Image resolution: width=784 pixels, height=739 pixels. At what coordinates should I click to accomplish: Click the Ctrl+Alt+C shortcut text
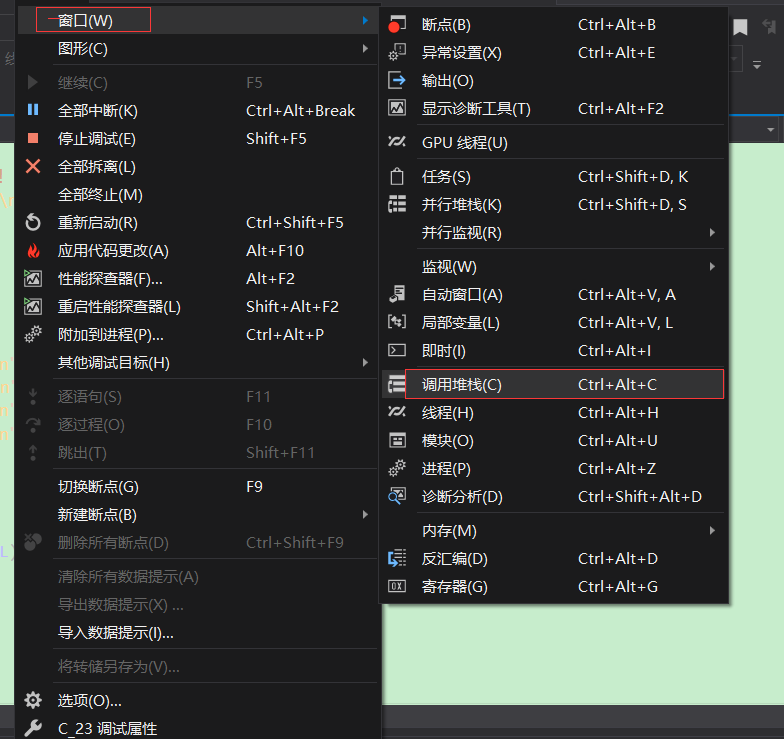pos(617,384)
